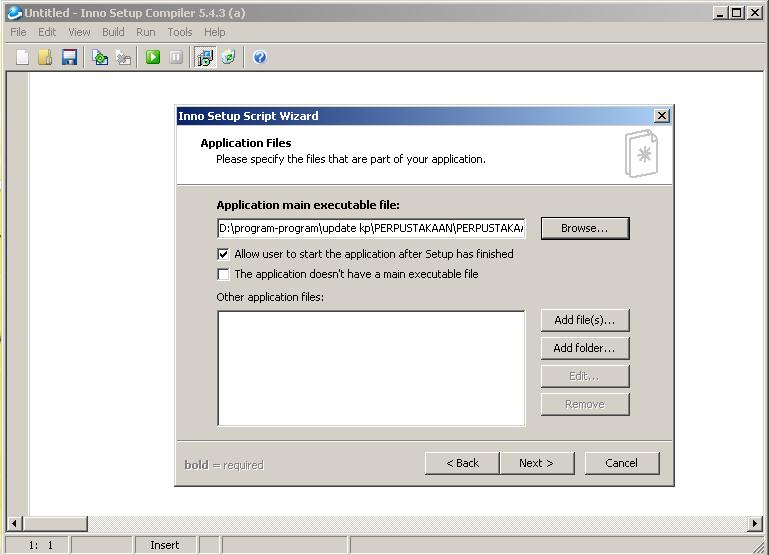Screen dimensions: 769x555
Task: Click the Pause toolbar icon
Action: [x=176, y=57]
